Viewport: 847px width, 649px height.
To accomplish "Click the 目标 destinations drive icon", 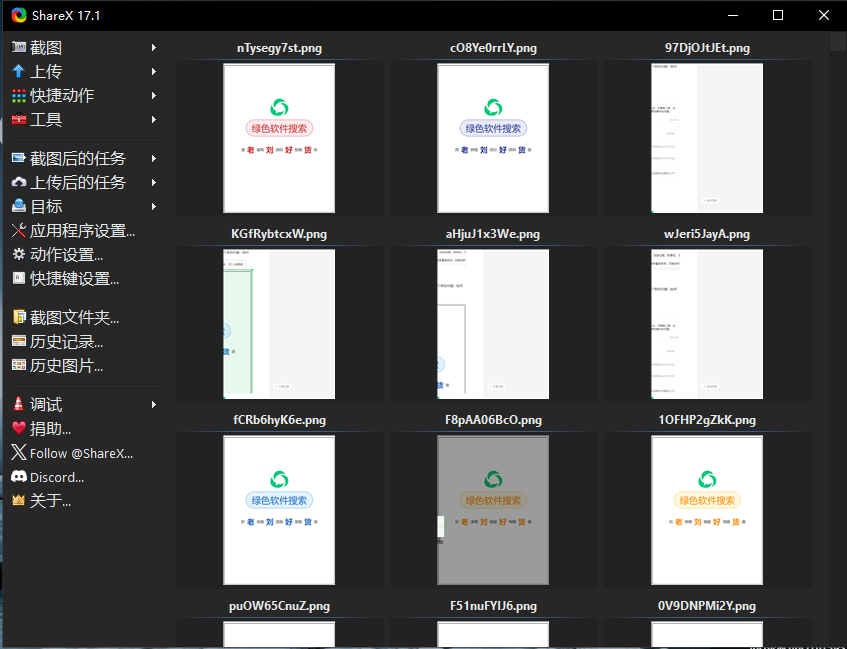I will (x=18, y=206).
